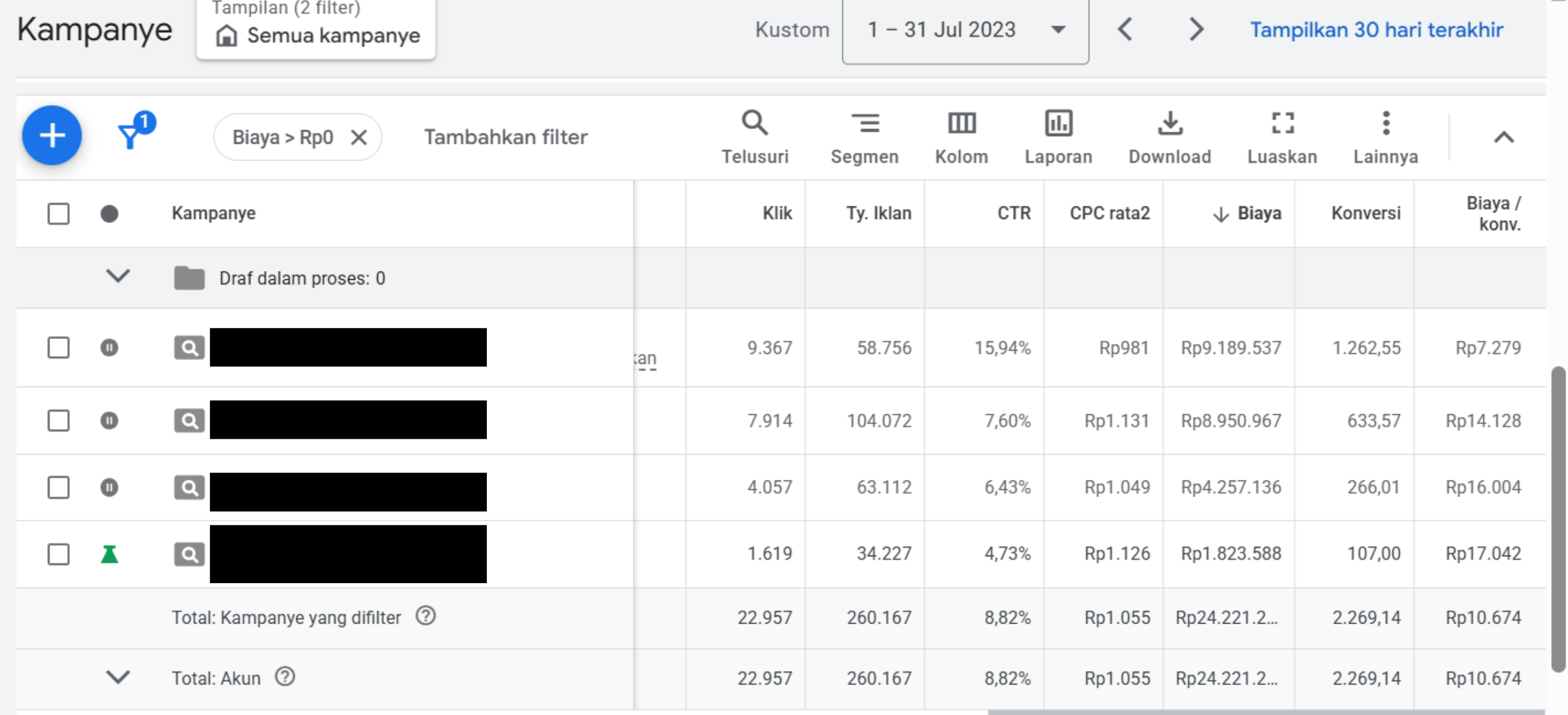The height and width of the screenshot is (715, 1568).
Task: Sort by CTR column header
Action: (x=1014, y=213)
